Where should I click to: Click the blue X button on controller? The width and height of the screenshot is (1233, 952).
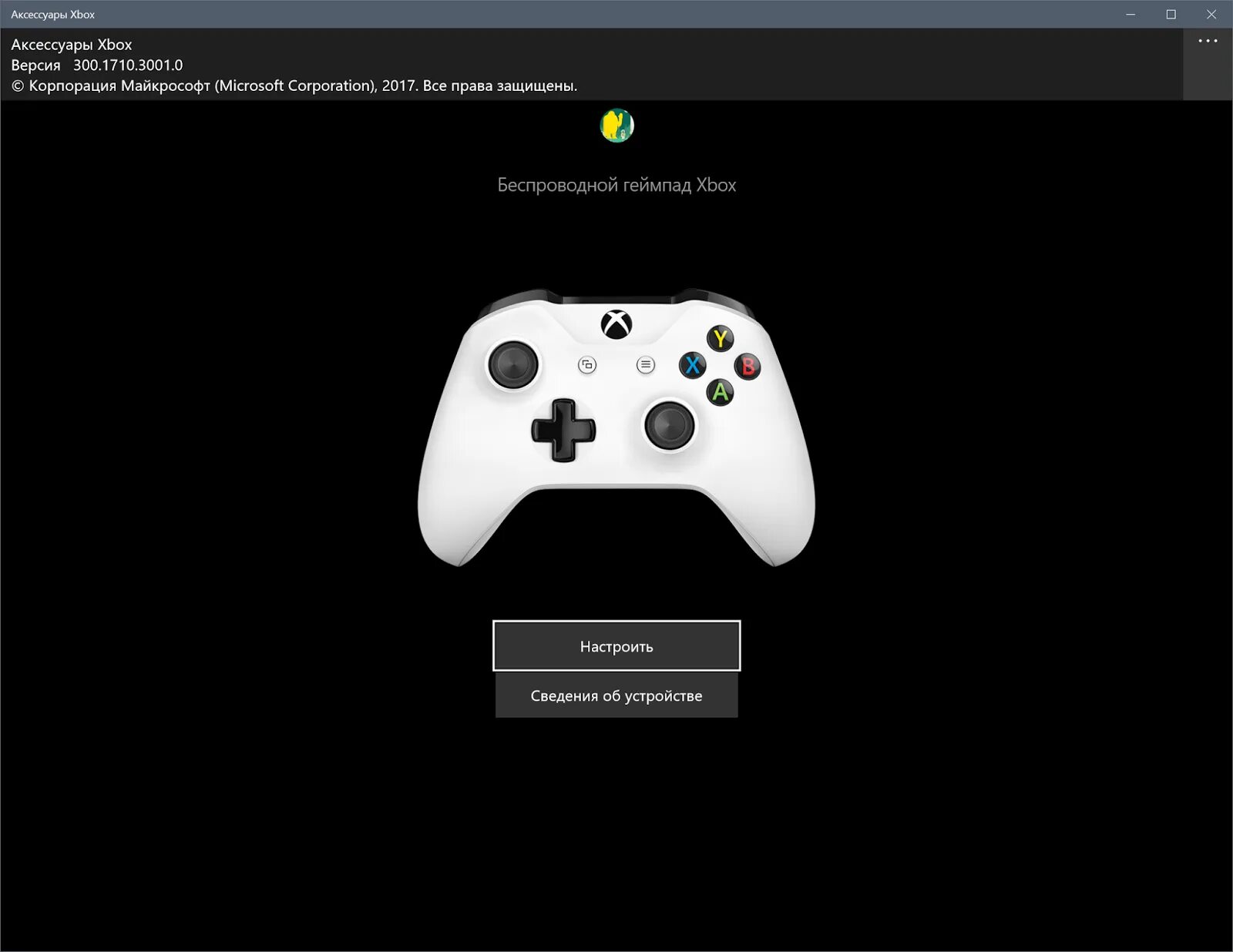click(692, 365)
